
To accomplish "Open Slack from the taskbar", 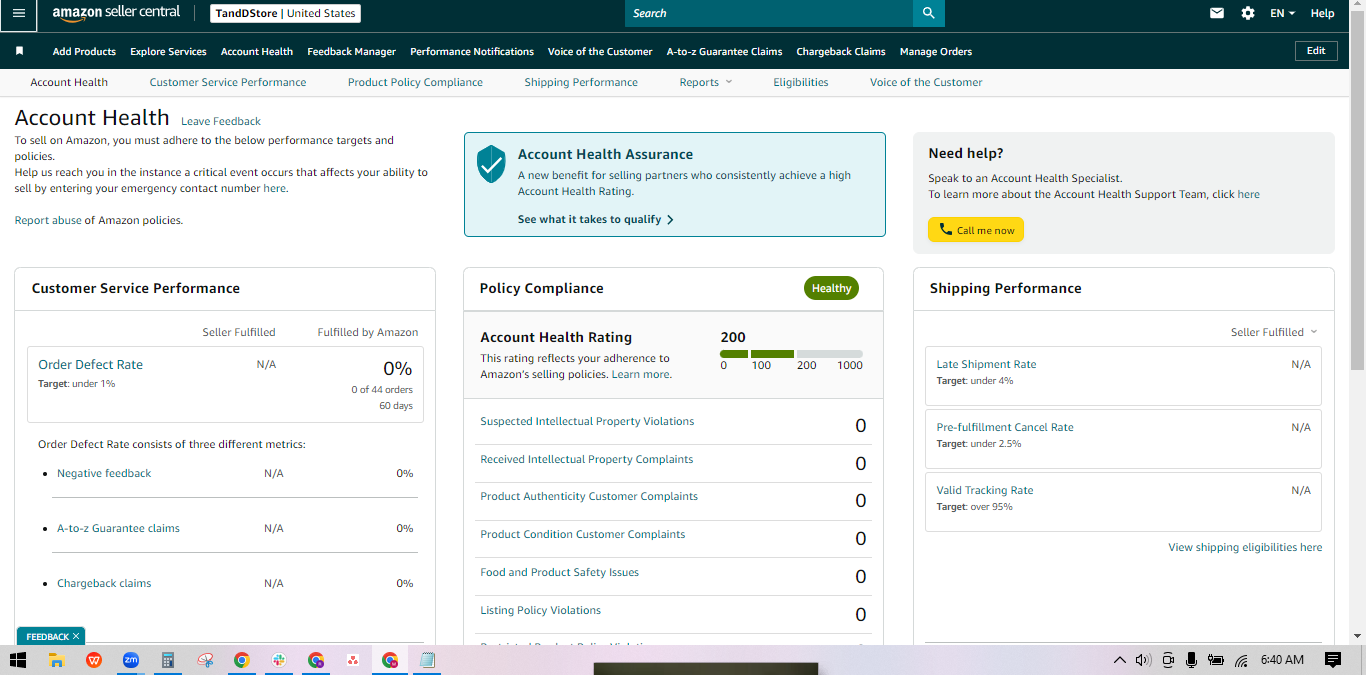I will (279, 660).
